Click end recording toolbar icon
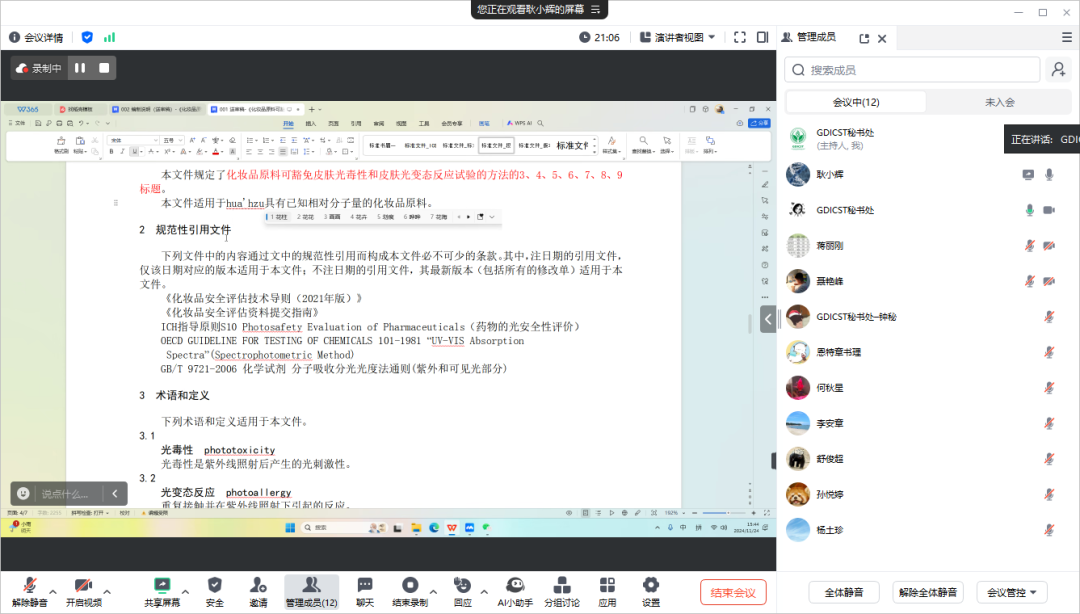Viewport: 1080px width, 614px height. (x=410, y=585)
